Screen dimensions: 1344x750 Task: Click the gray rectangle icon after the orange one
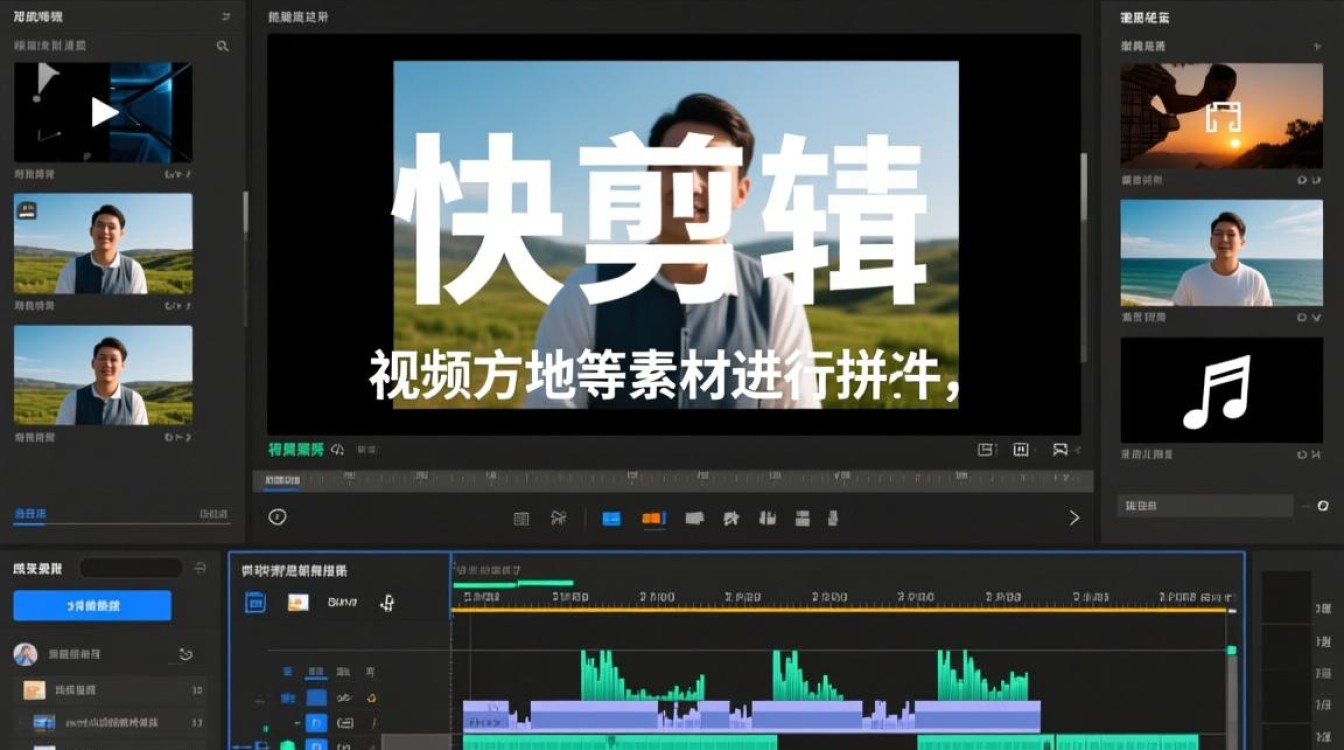[x=695, y=518]
